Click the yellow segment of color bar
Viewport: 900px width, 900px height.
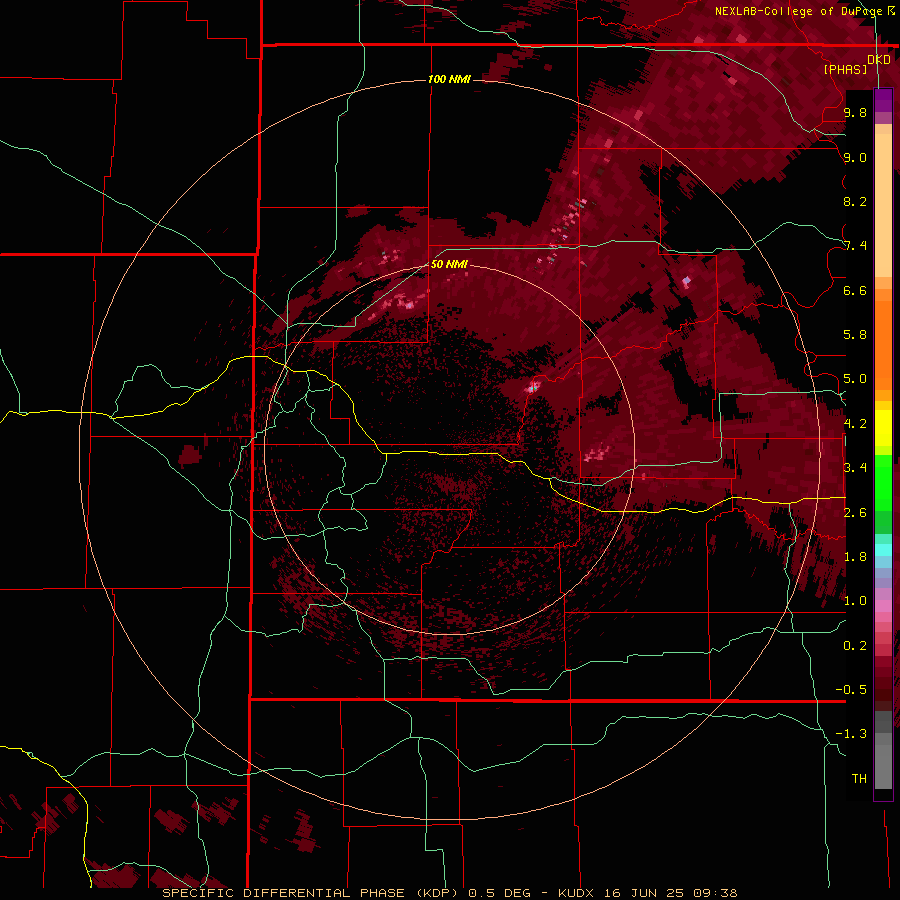coord(883,428)
